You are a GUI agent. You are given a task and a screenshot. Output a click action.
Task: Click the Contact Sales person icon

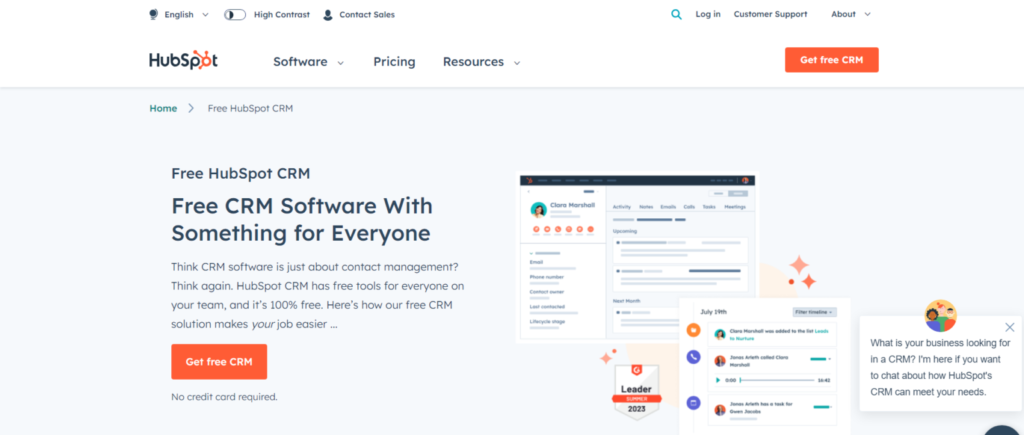click(x=328, y=14)
